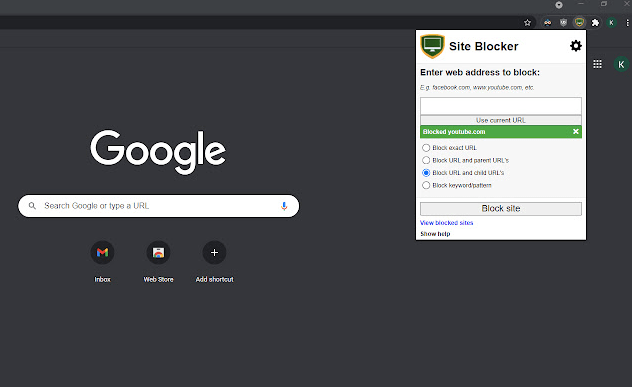Select Block URL and child URL's
The image size is (632, 387).
tap(426, 173)
